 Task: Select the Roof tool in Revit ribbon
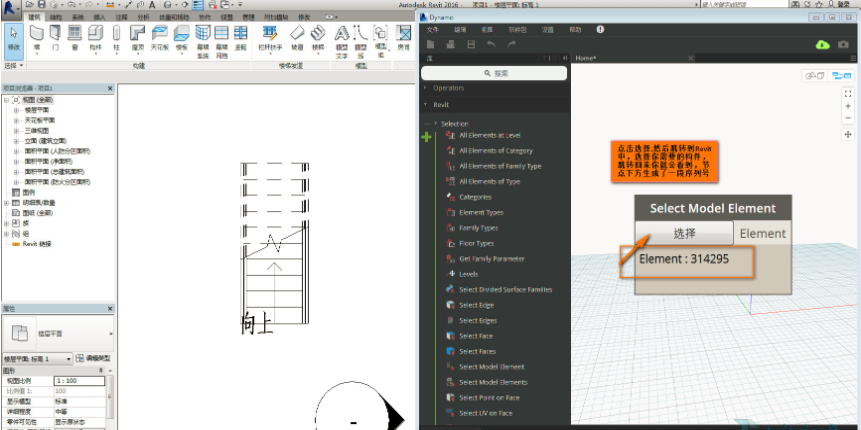click(137, 39)
